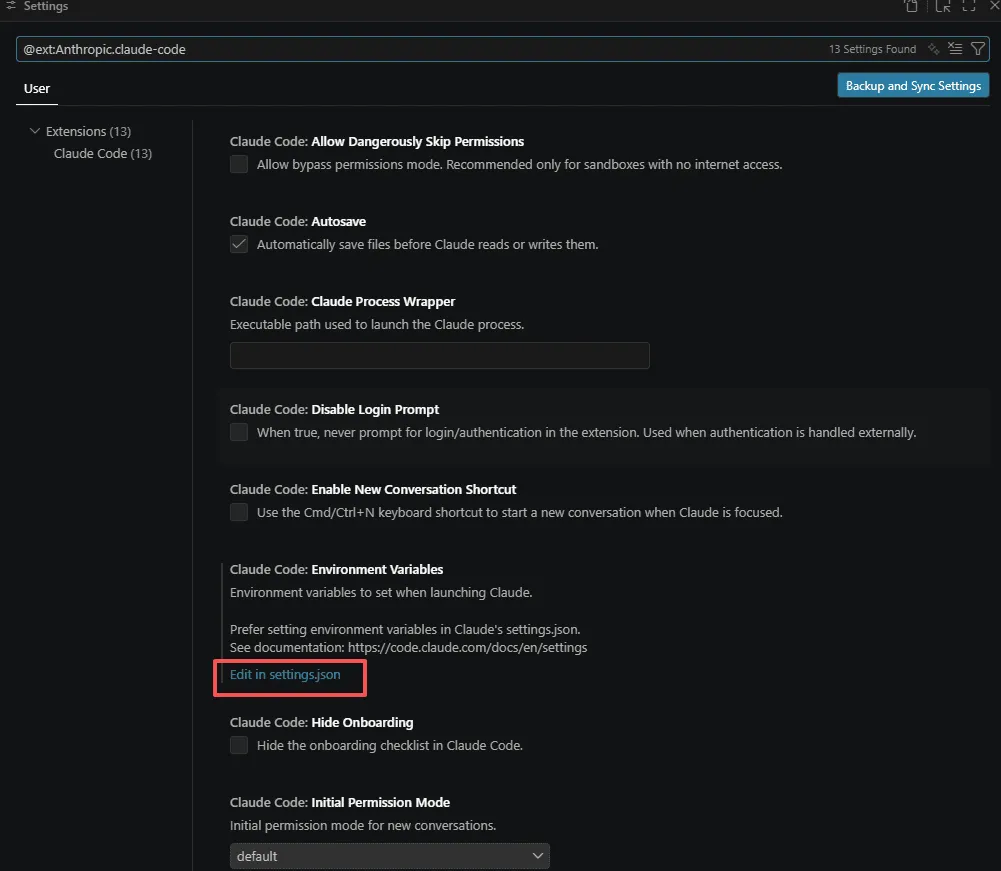Click the "Allow Dangerously Skip Permissions" heading
This screenshot has height=871, width=1001.
[x=418, y=142]
